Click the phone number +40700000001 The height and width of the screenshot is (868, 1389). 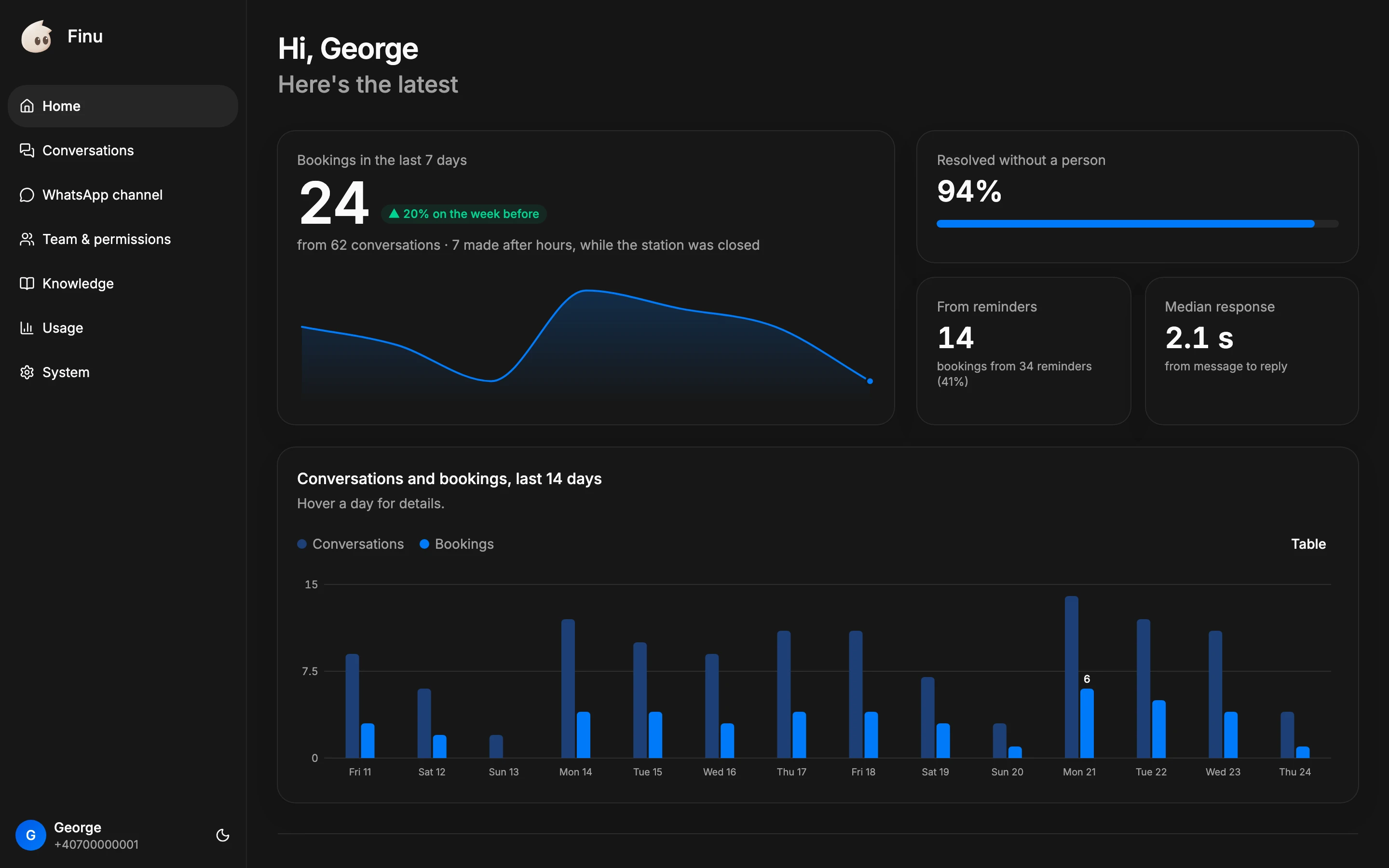click(96, 844)
